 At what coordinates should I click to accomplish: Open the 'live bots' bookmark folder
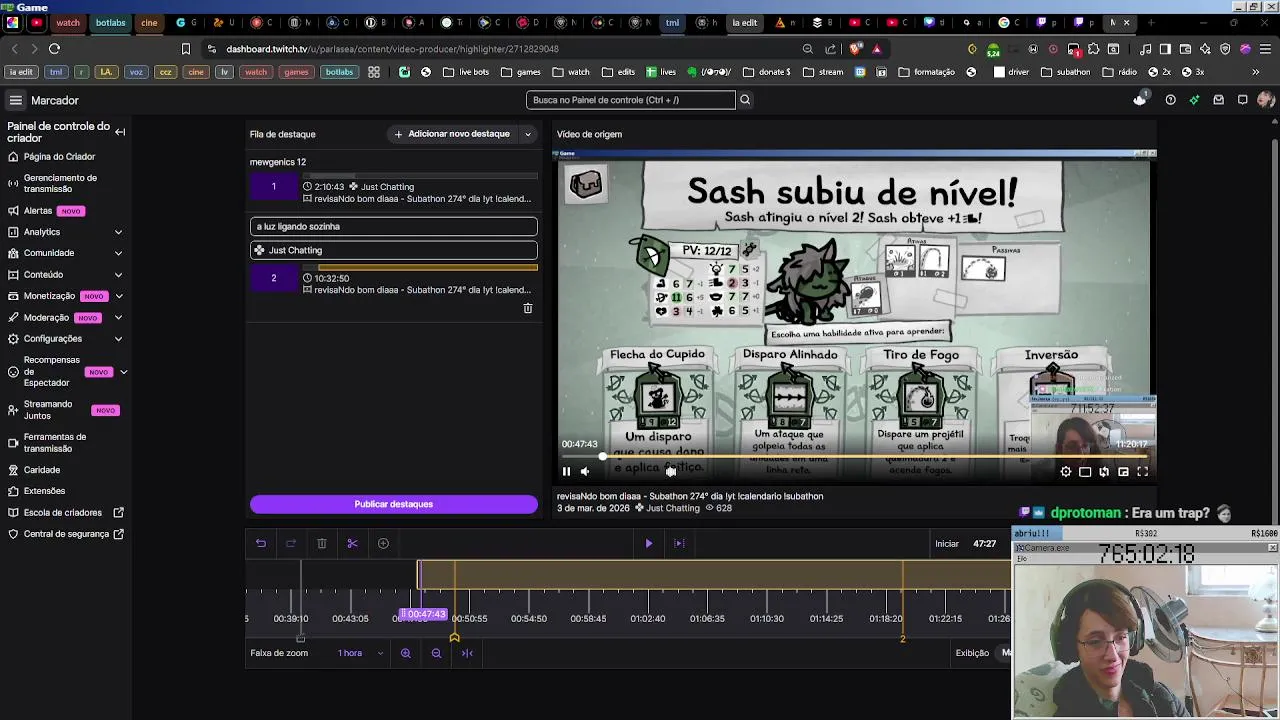click(466, 72)
